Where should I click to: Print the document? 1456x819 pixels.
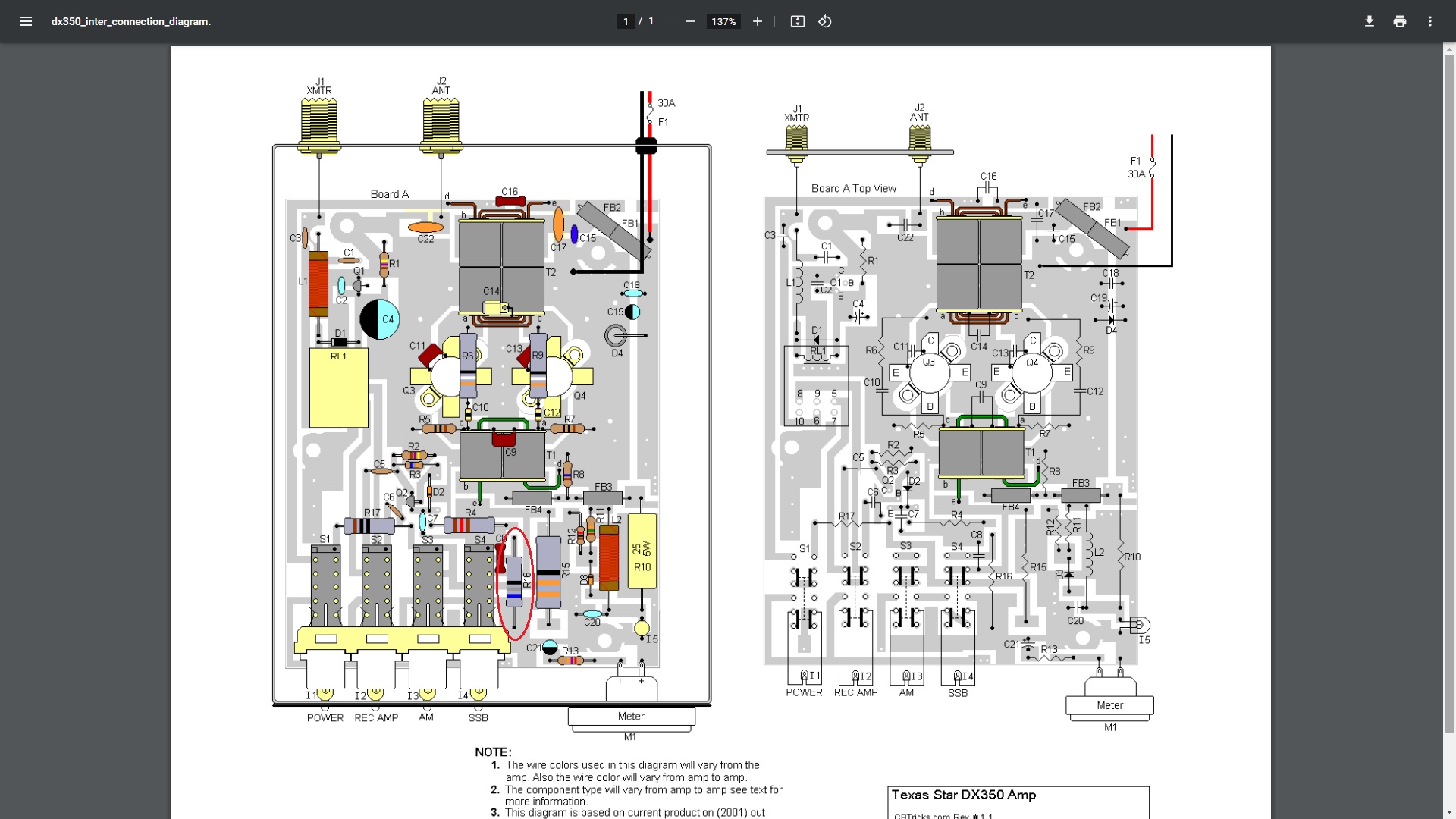[1399, 21]
